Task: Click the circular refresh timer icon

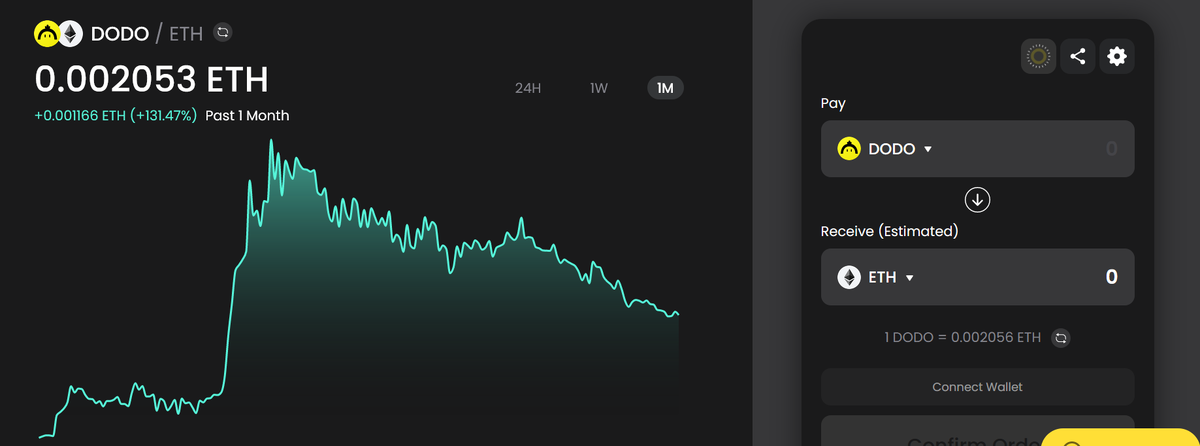Action: [1038, 57]
